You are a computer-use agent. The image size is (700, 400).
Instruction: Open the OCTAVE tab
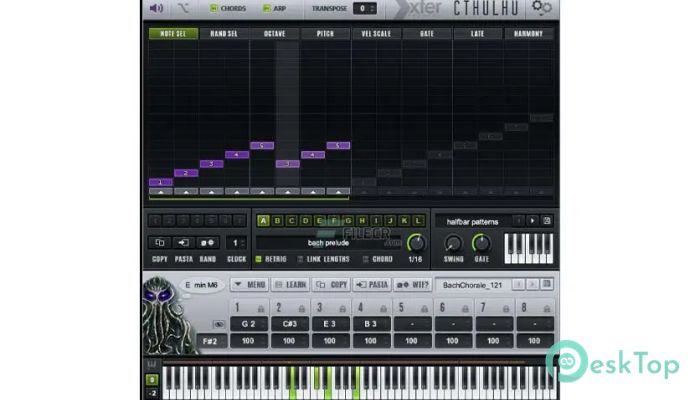[275, 33]
